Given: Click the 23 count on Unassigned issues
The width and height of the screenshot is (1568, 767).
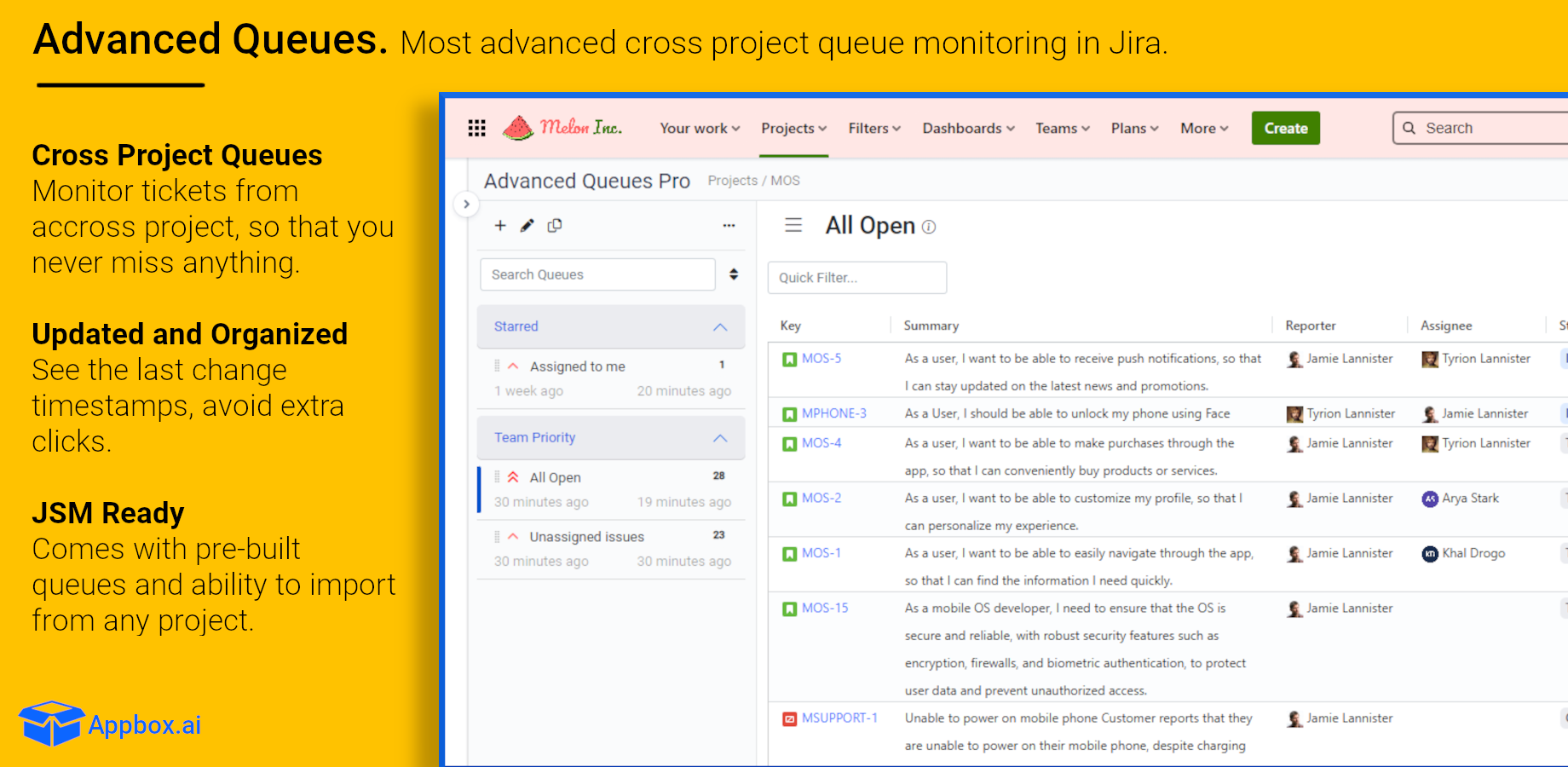Looking at the screenshot, I should 719,535.
